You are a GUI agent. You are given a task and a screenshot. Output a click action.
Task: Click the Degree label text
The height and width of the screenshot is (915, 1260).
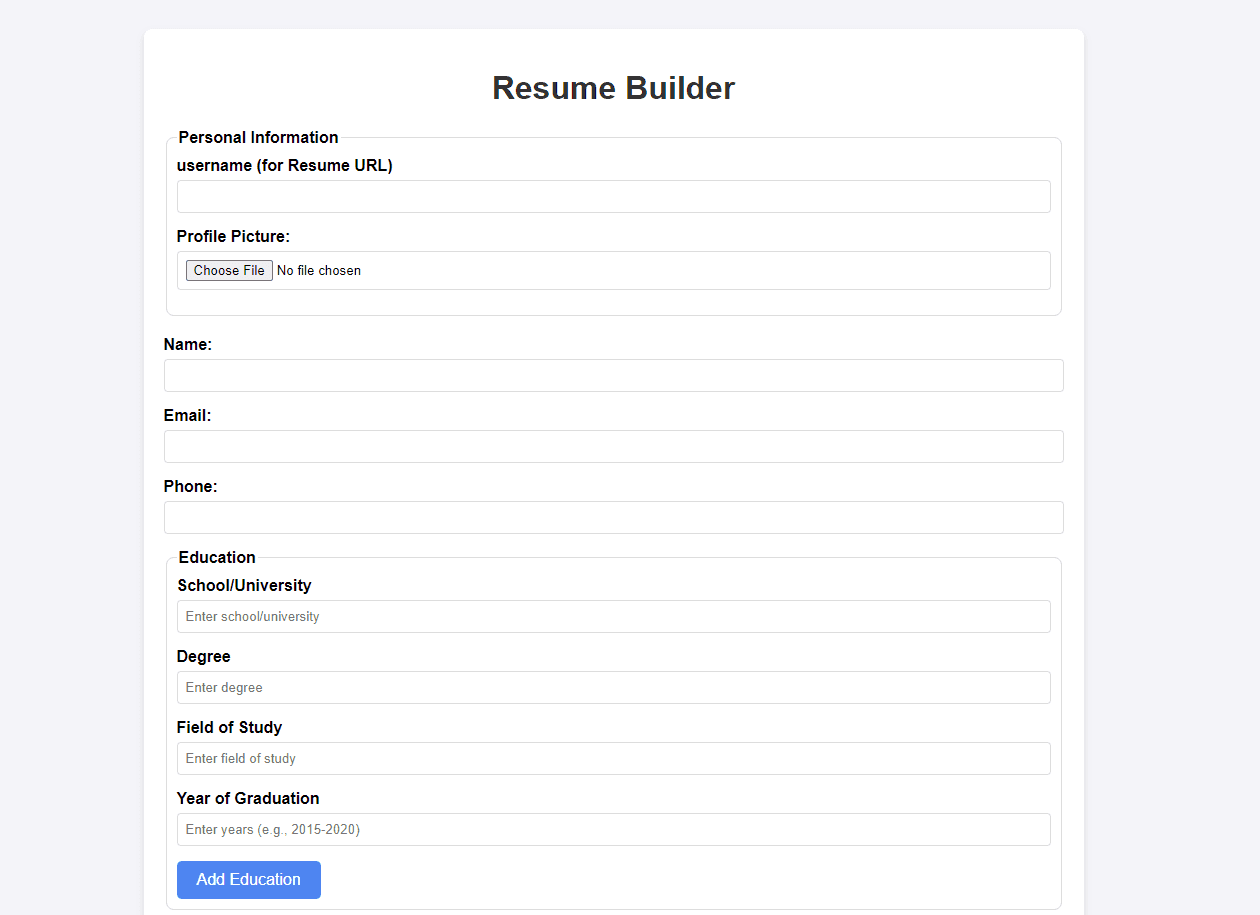pyautogui.click(x=203, y=656)
